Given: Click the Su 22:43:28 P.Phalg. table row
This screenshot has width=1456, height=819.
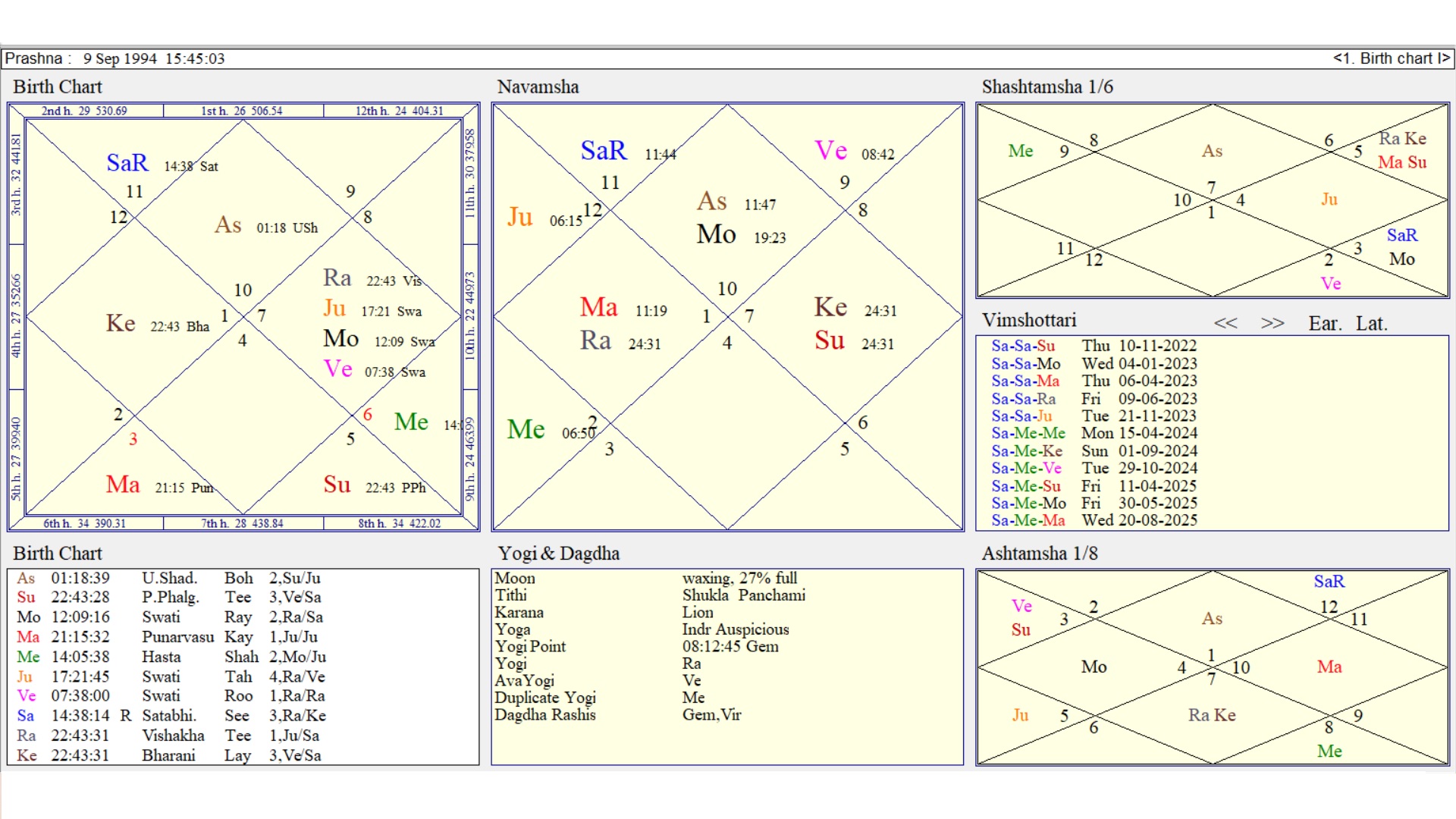Looking at the screenshot, I should tap(168, 598).
